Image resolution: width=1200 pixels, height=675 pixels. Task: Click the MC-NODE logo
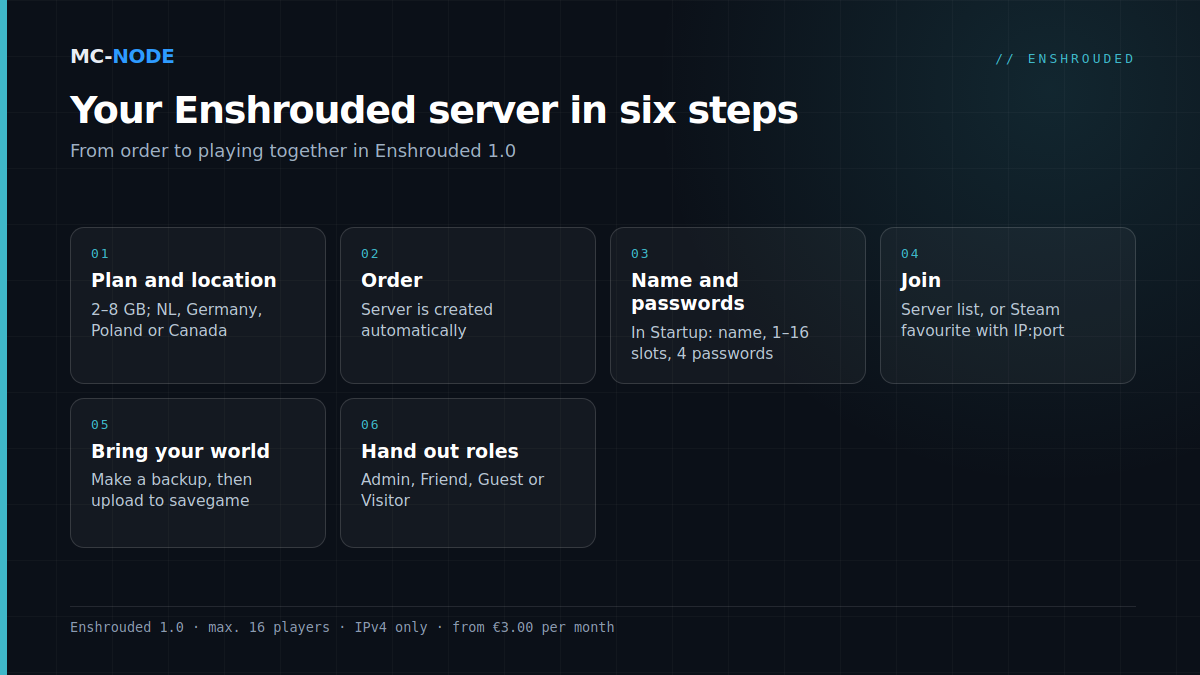[122, 56]
